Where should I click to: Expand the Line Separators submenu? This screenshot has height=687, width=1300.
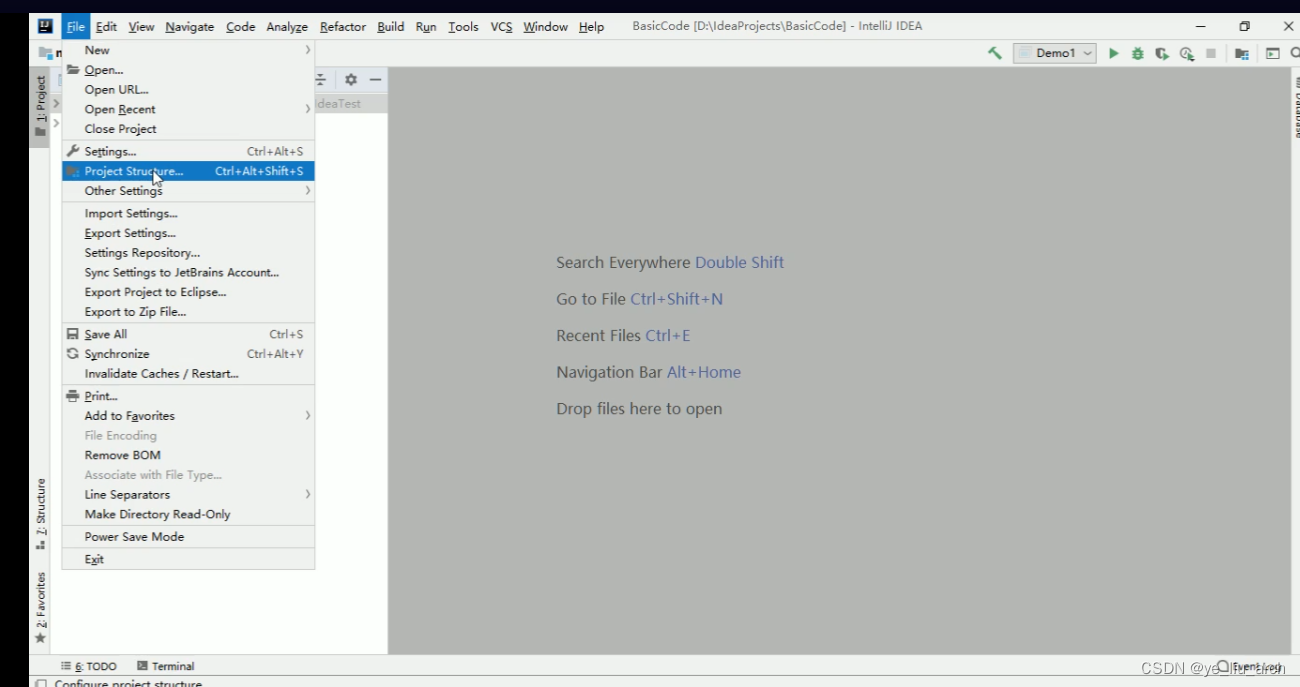pyautogui.click(x=188, y=495)
